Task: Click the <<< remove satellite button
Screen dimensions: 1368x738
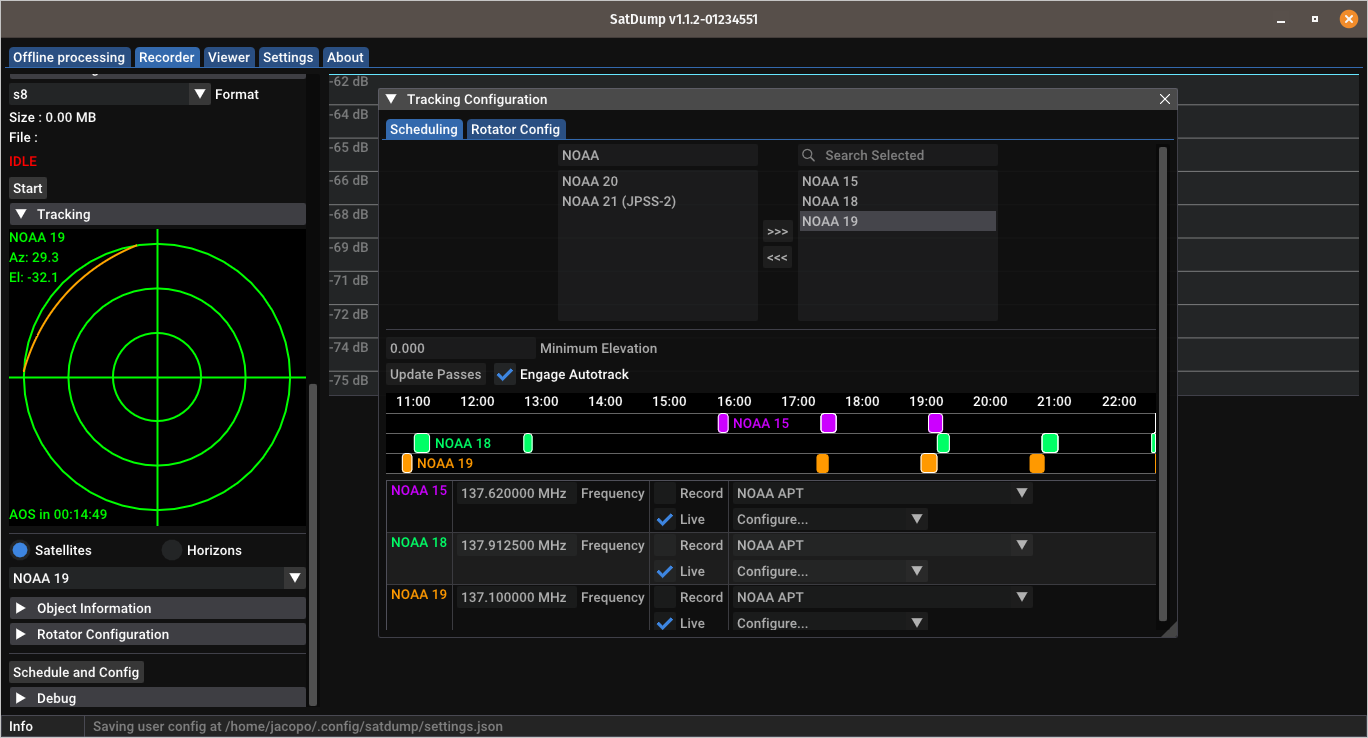Action: pos(777,258)
